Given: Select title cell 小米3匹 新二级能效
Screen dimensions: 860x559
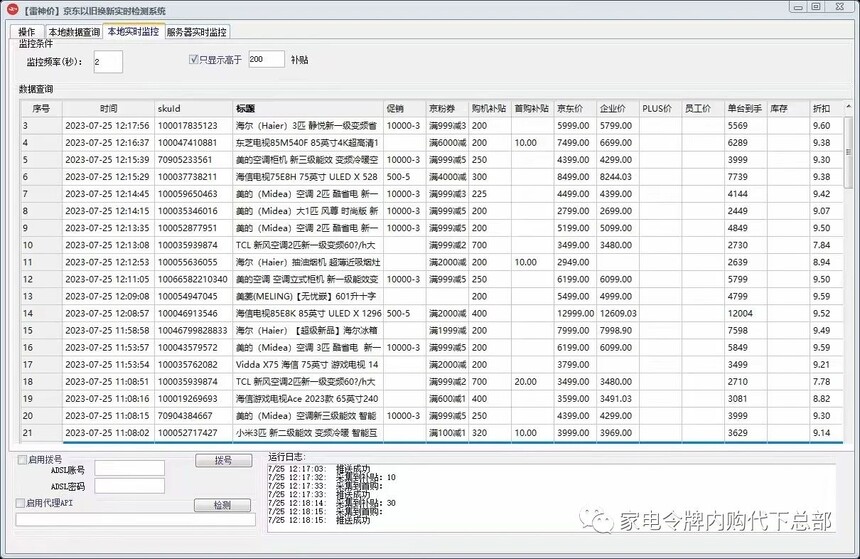Looking at the screenshot, I should 308,432.
